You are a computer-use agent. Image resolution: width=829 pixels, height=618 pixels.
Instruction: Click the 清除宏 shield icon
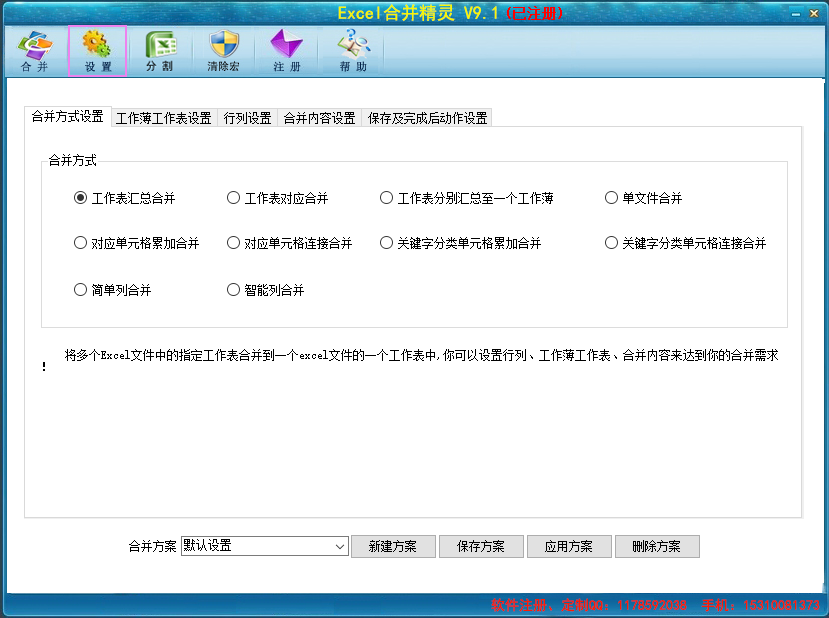pyautogui.click(x=223, y=51)
